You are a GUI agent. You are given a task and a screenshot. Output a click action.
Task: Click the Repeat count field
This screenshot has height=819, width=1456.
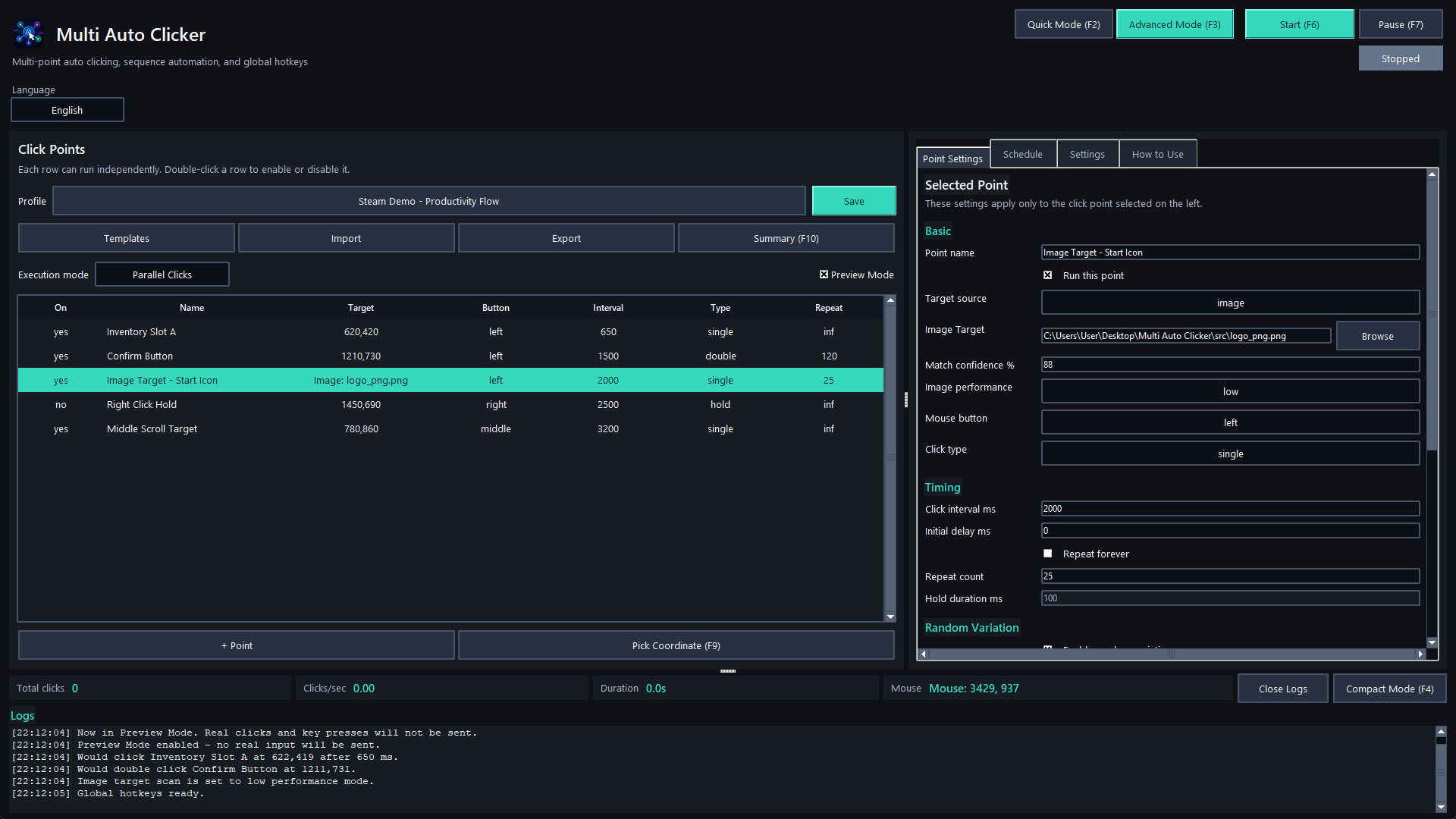click(x=1230, y=576)
